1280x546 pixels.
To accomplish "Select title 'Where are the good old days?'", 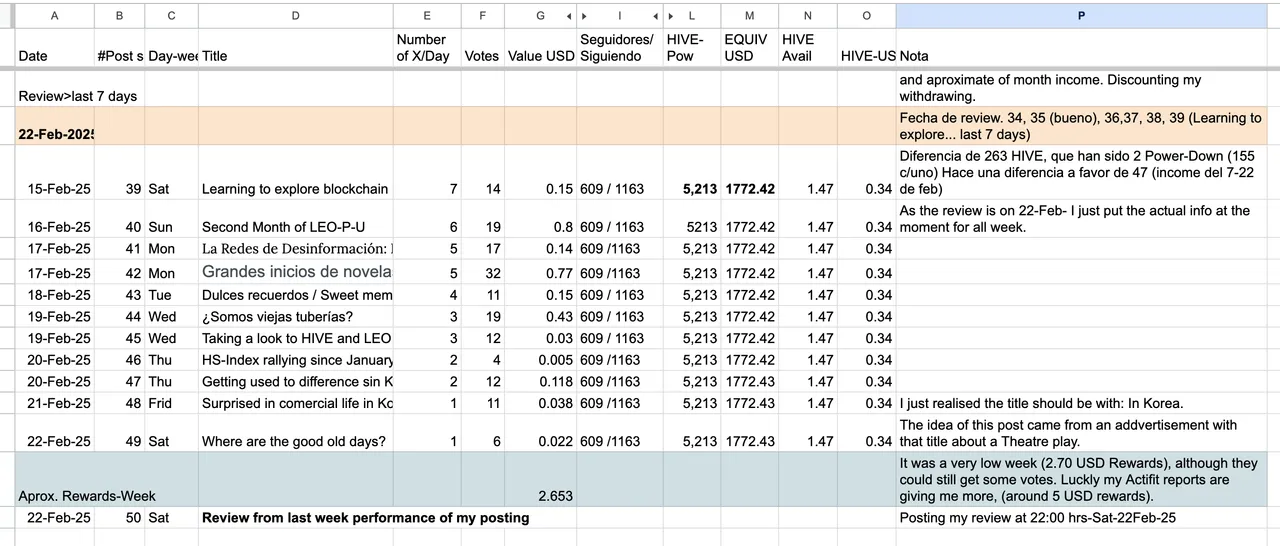I will pyautogui.click(x=295, y=433).
